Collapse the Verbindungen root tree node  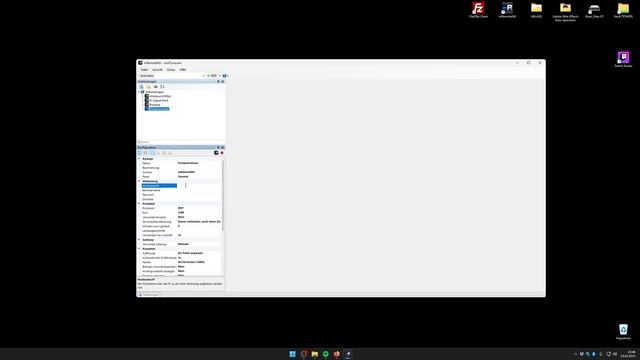pos(139,92)
